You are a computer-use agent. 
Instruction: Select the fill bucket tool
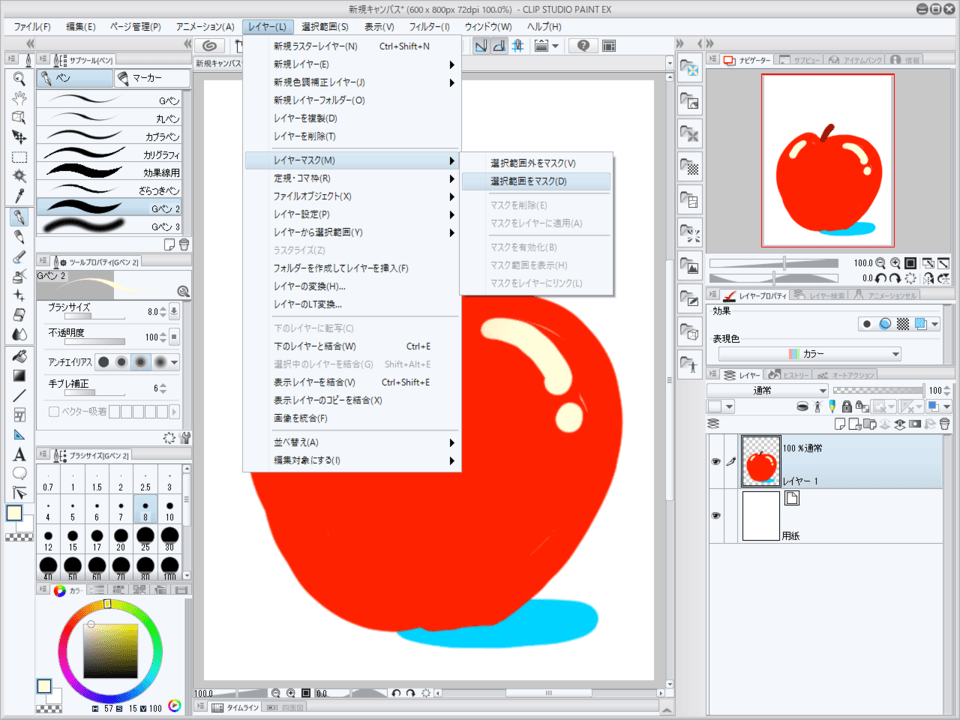coord(19,356)
